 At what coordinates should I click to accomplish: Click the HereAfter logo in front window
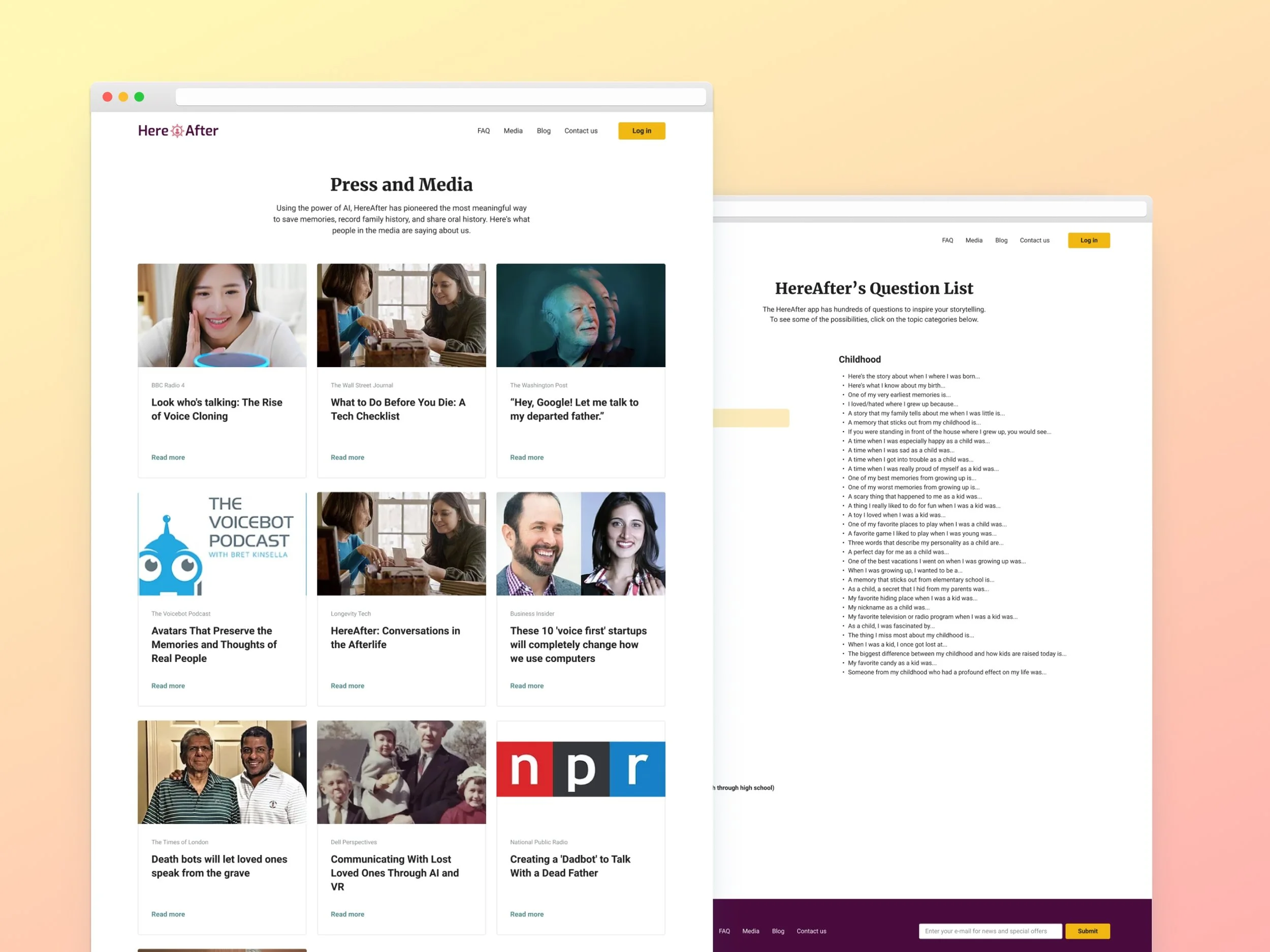[178, 131]
